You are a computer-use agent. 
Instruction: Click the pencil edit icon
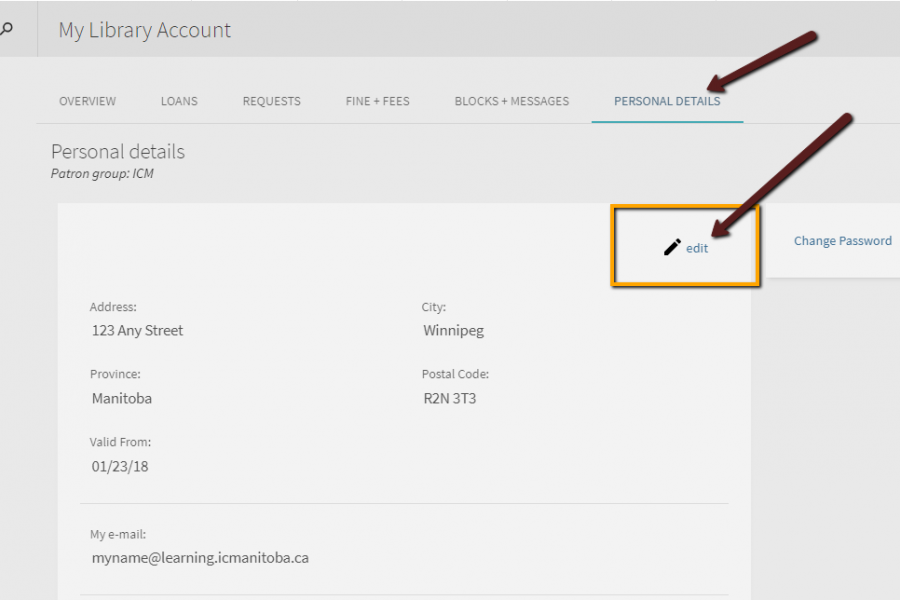click(672, 247)
